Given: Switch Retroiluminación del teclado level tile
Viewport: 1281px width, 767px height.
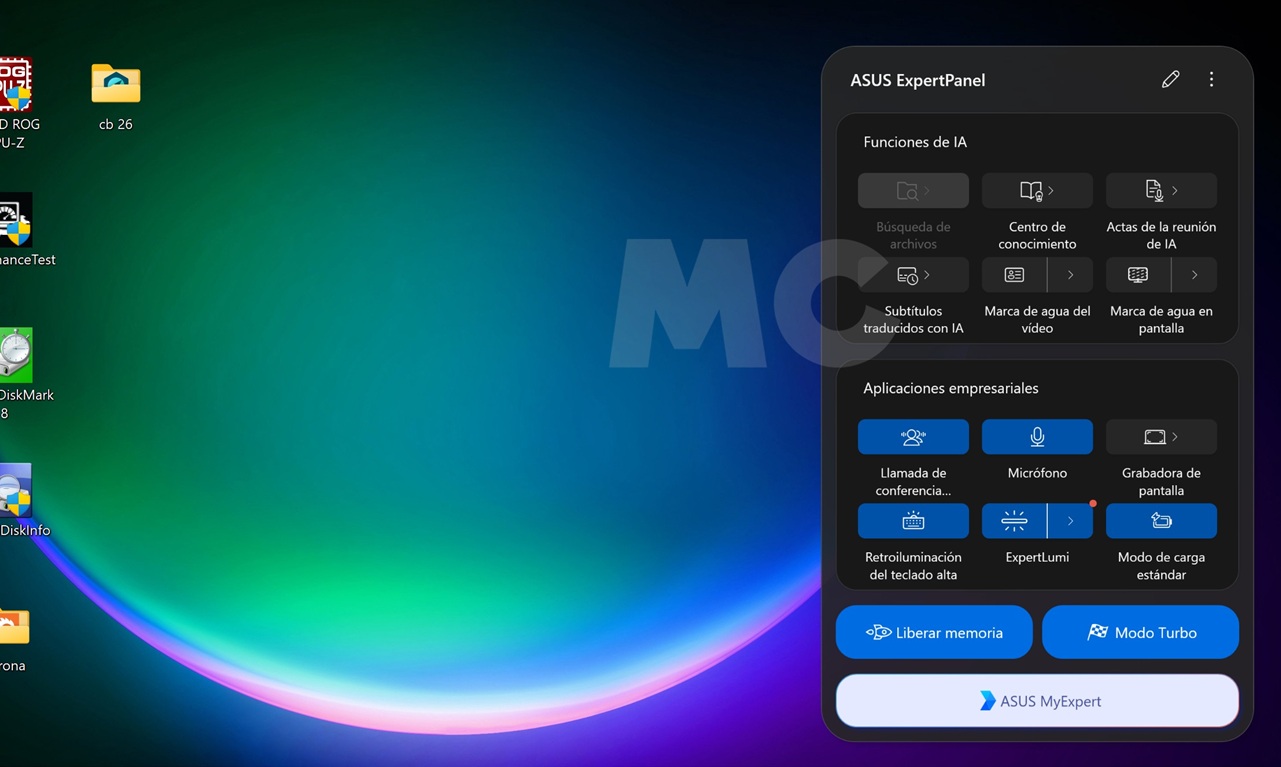Looking at the screenshot, I should tap(913, 521).
